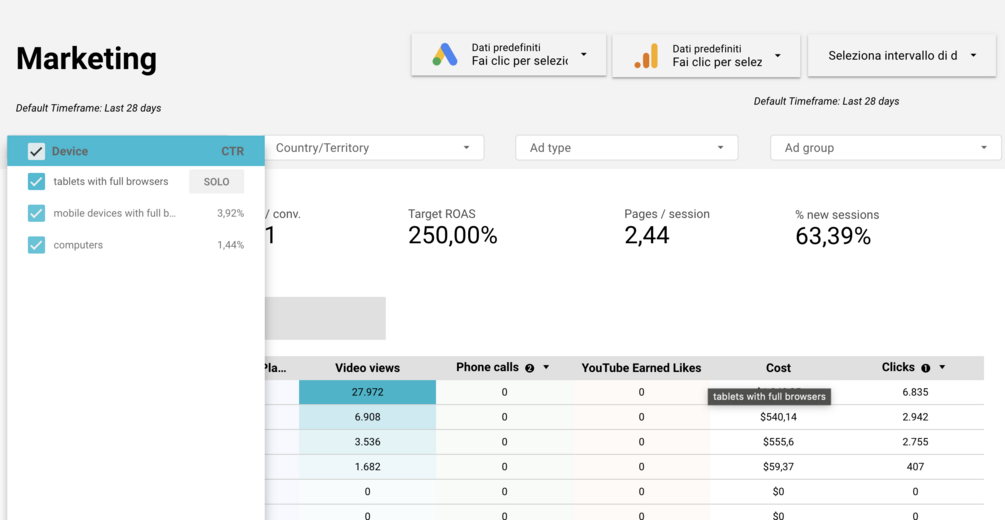Click the Google Ads logo icon
The width and height of the screenshot is (1005, 520).
pyautogui.click(x=445, y=55)
